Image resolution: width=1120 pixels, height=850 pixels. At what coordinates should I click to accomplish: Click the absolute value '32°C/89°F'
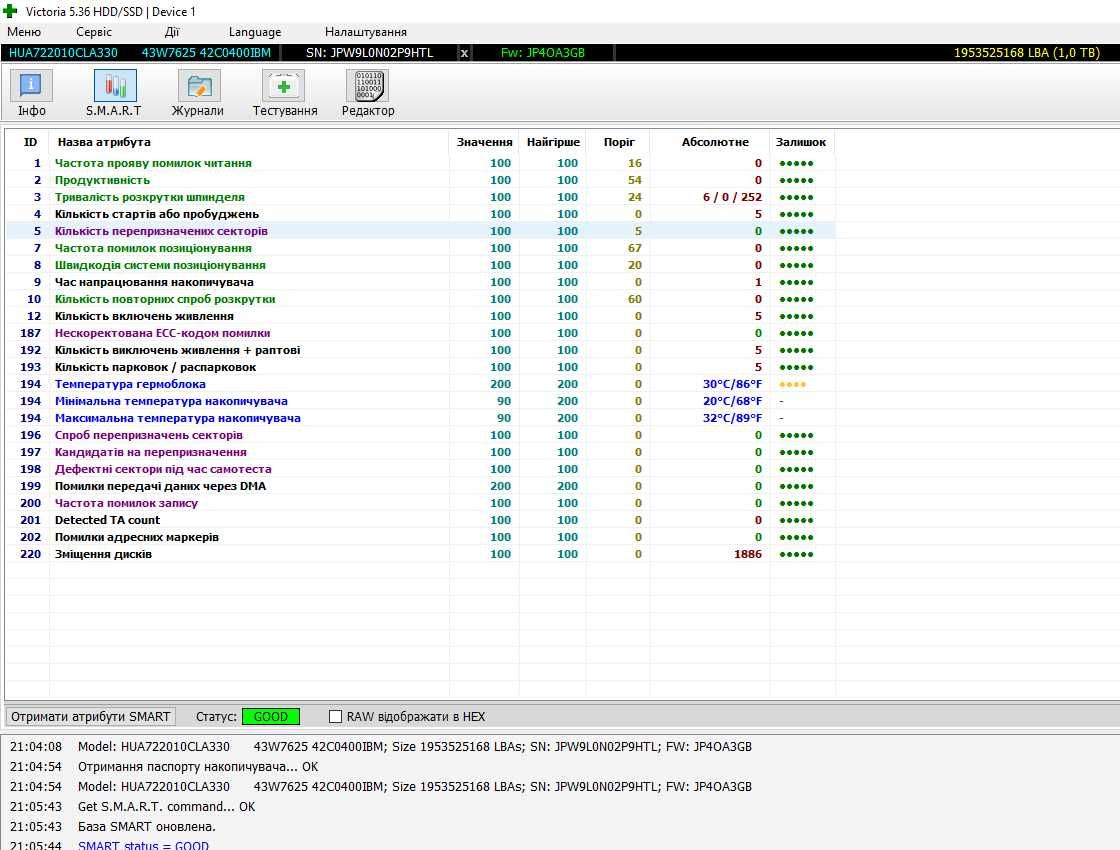(x=732, y=418)
